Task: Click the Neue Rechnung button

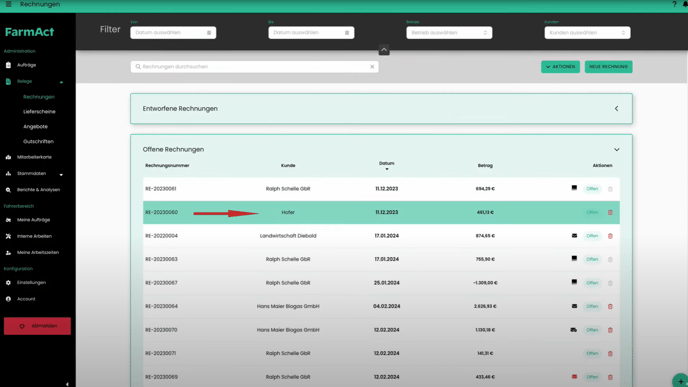Action: pyautogui.click(x=608, y=67)
